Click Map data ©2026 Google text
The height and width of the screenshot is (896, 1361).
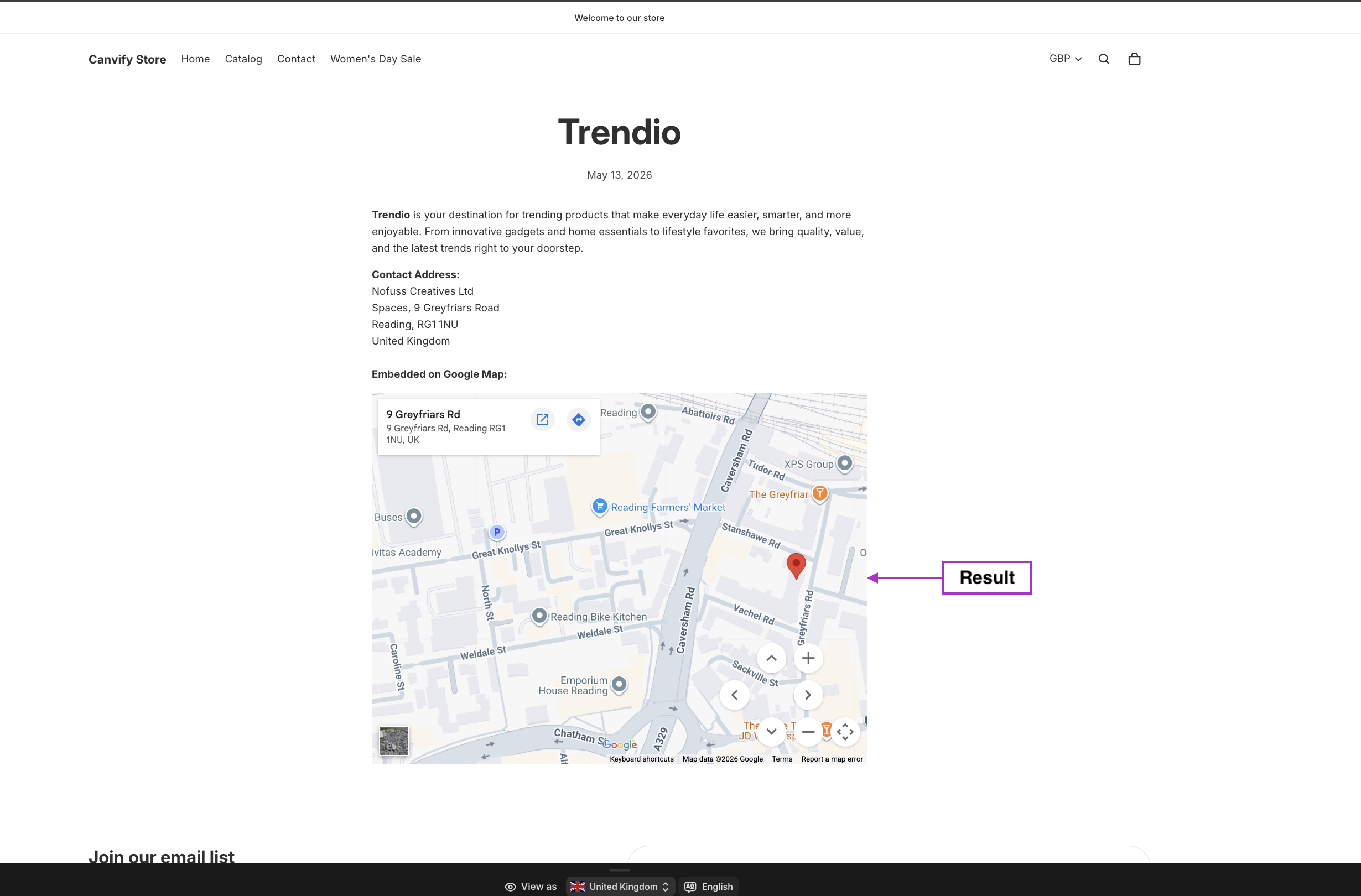coord(723,759)
